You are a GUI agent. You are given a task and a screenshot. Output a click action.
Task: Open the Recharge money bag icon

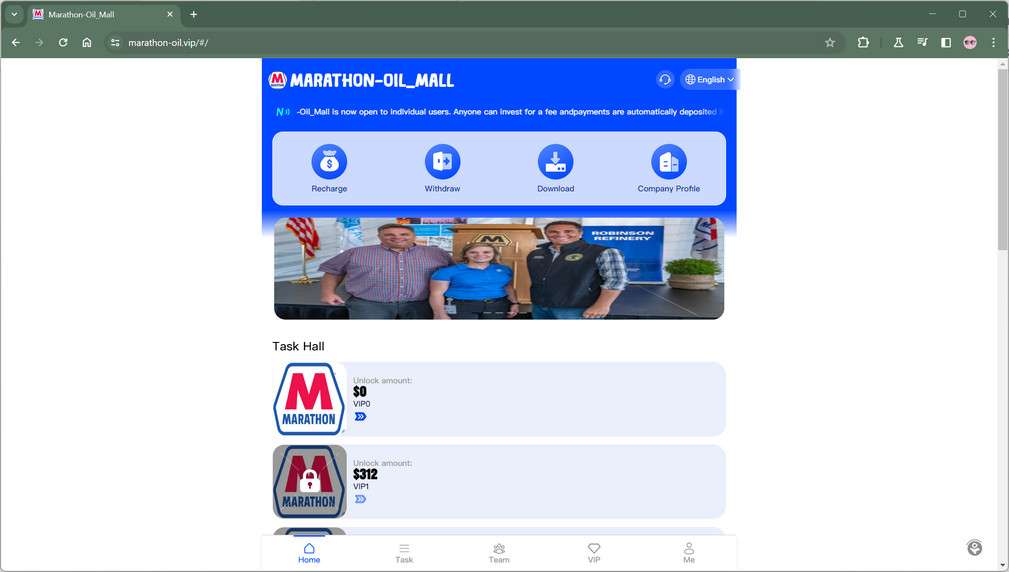[x=329, y=161]
